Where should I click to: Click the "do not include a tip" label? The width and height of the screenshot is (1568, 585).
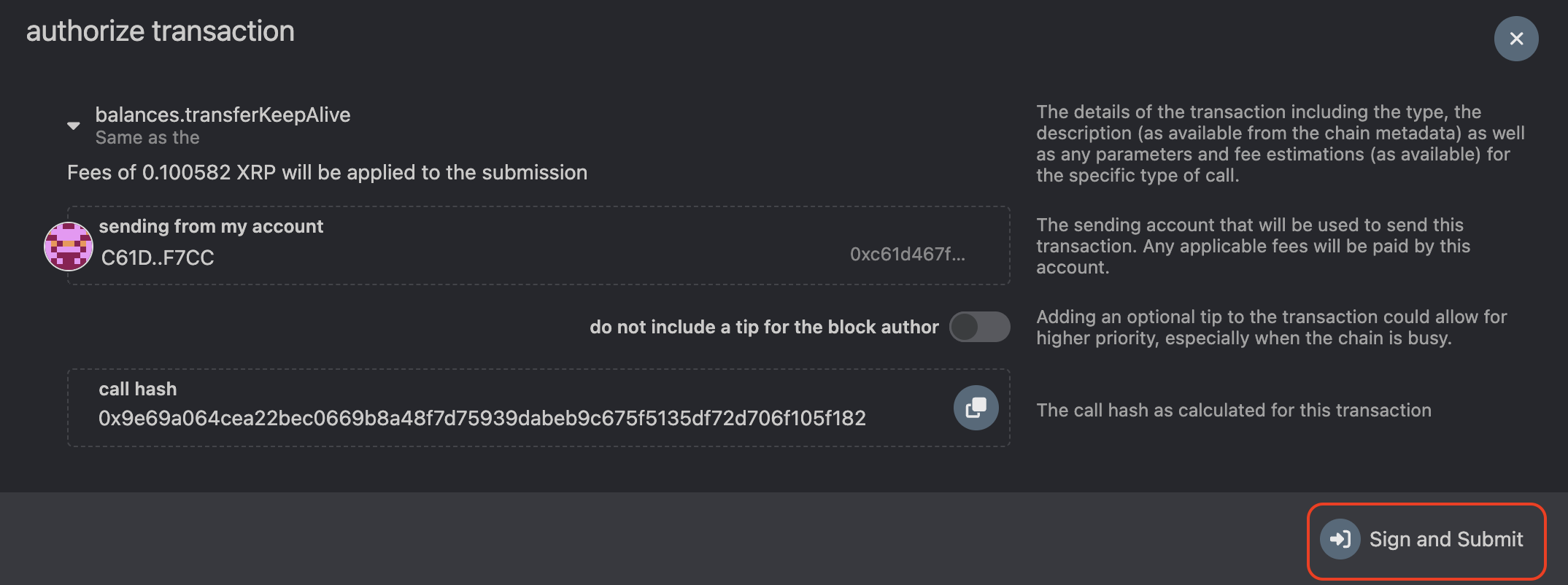[x=764, y=327]
